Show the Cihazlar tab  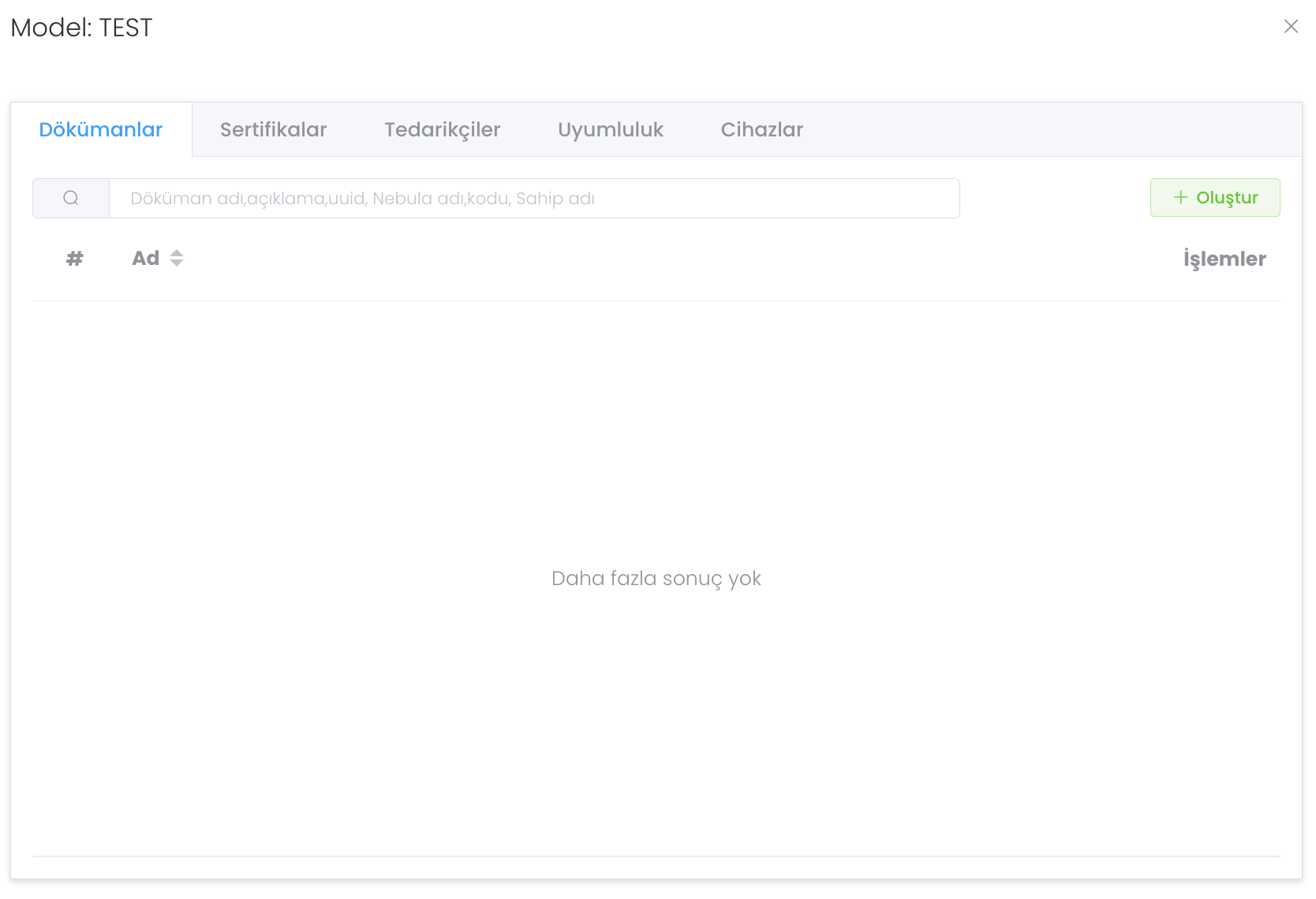tap(761, 129)
